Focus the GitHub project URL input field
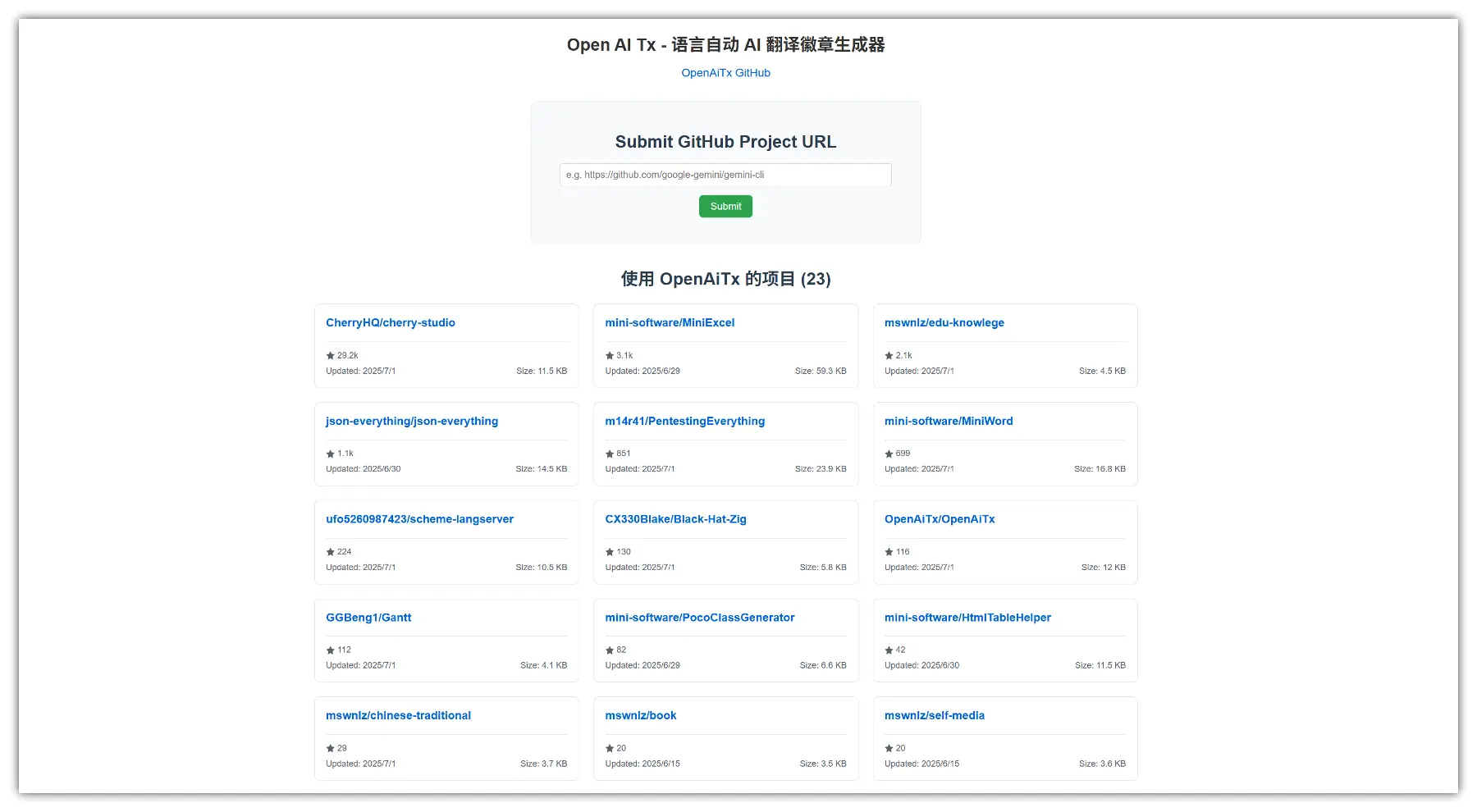Image resolution: width=1477 pixels, height=812 pixels. tap(725, 175)
